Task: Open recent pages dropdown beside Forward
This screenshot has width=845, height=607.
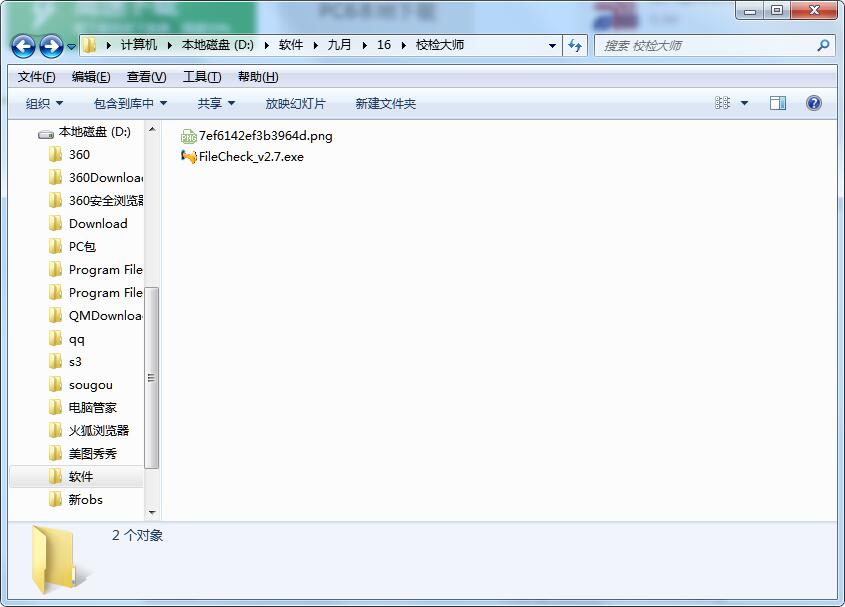Action: (x=71, y=47)
